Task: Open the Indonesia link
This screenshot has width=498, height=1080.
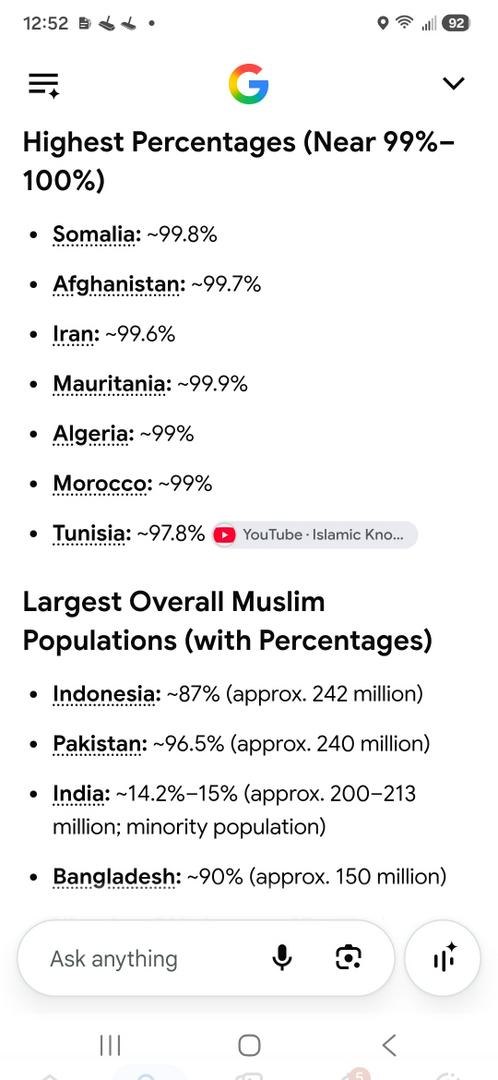Action: pos(107,694)
